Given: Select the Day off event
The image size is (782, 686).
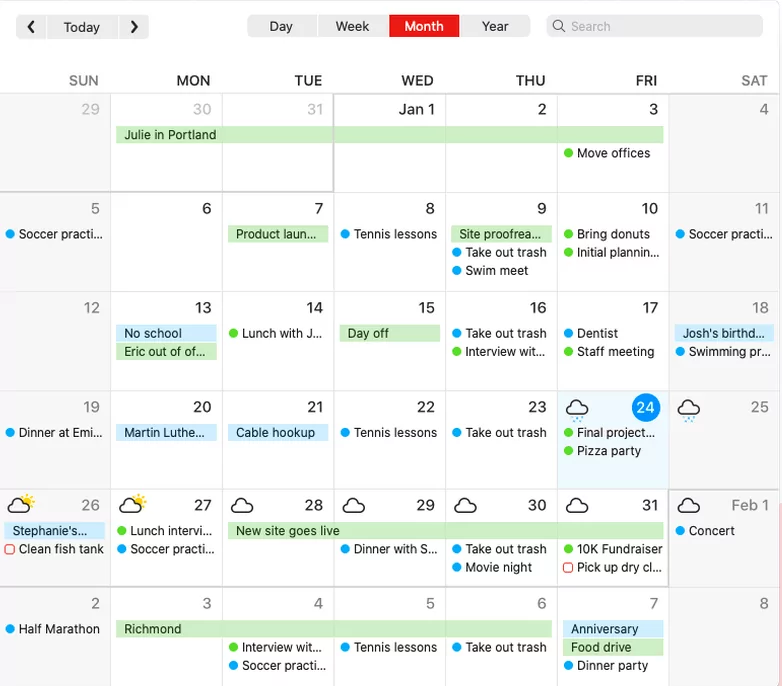Looking at the screenshot, I should pyautogui.click(x=390, y=333).
